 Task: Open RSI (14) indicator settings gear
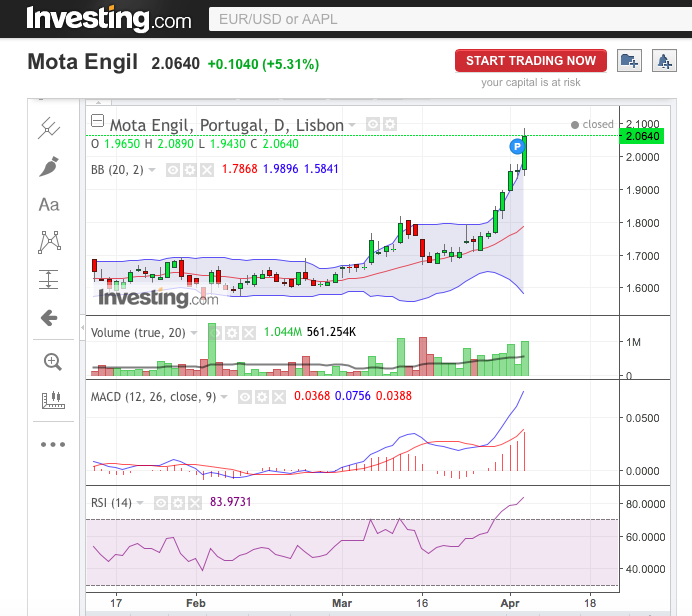tap(178, 503)
